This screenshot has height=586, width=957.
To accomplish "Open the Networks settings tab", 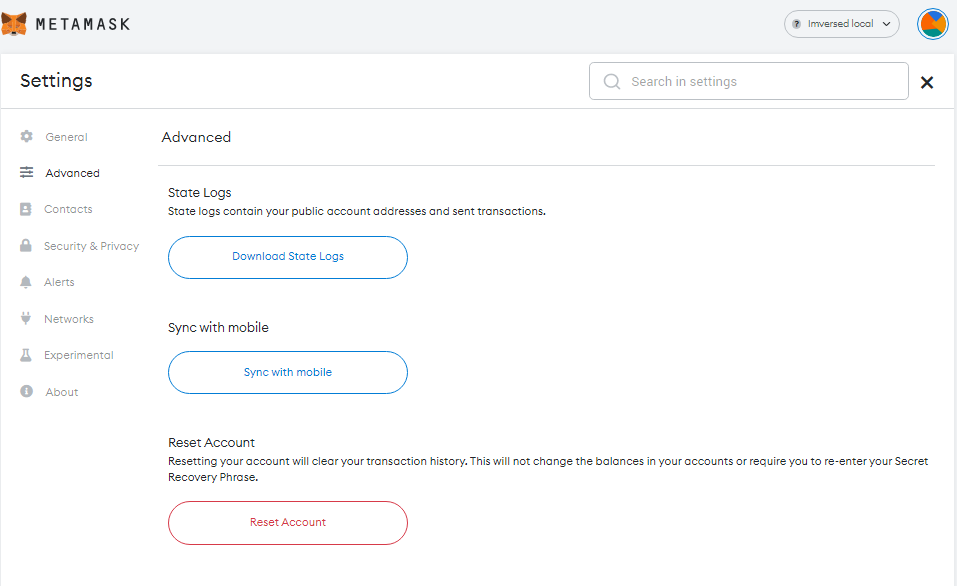I will [x=68, y=319].
